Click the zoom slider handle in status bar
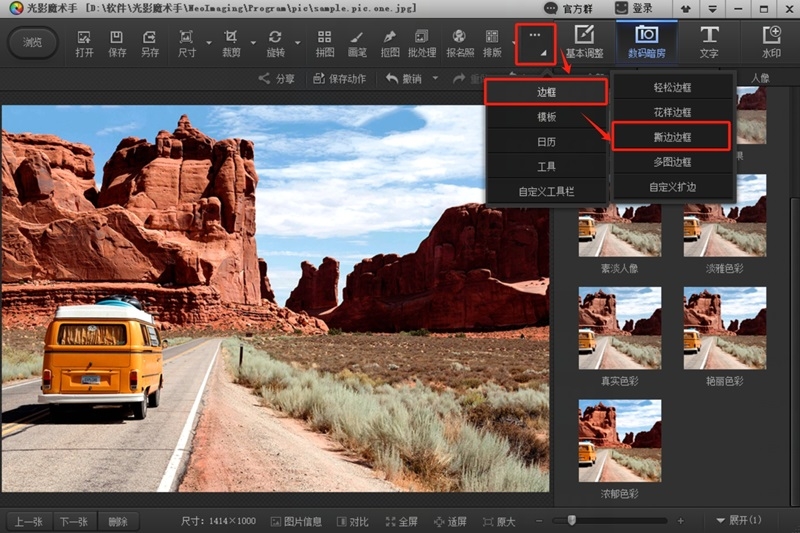This screenshot has height=533, width=800. pos(571,520)
